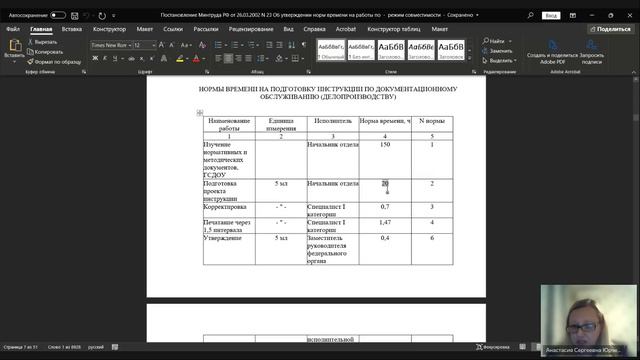Screen dimensions: 640x360
Task: Click the increase font size icon
Action: (x=162, y=45)
